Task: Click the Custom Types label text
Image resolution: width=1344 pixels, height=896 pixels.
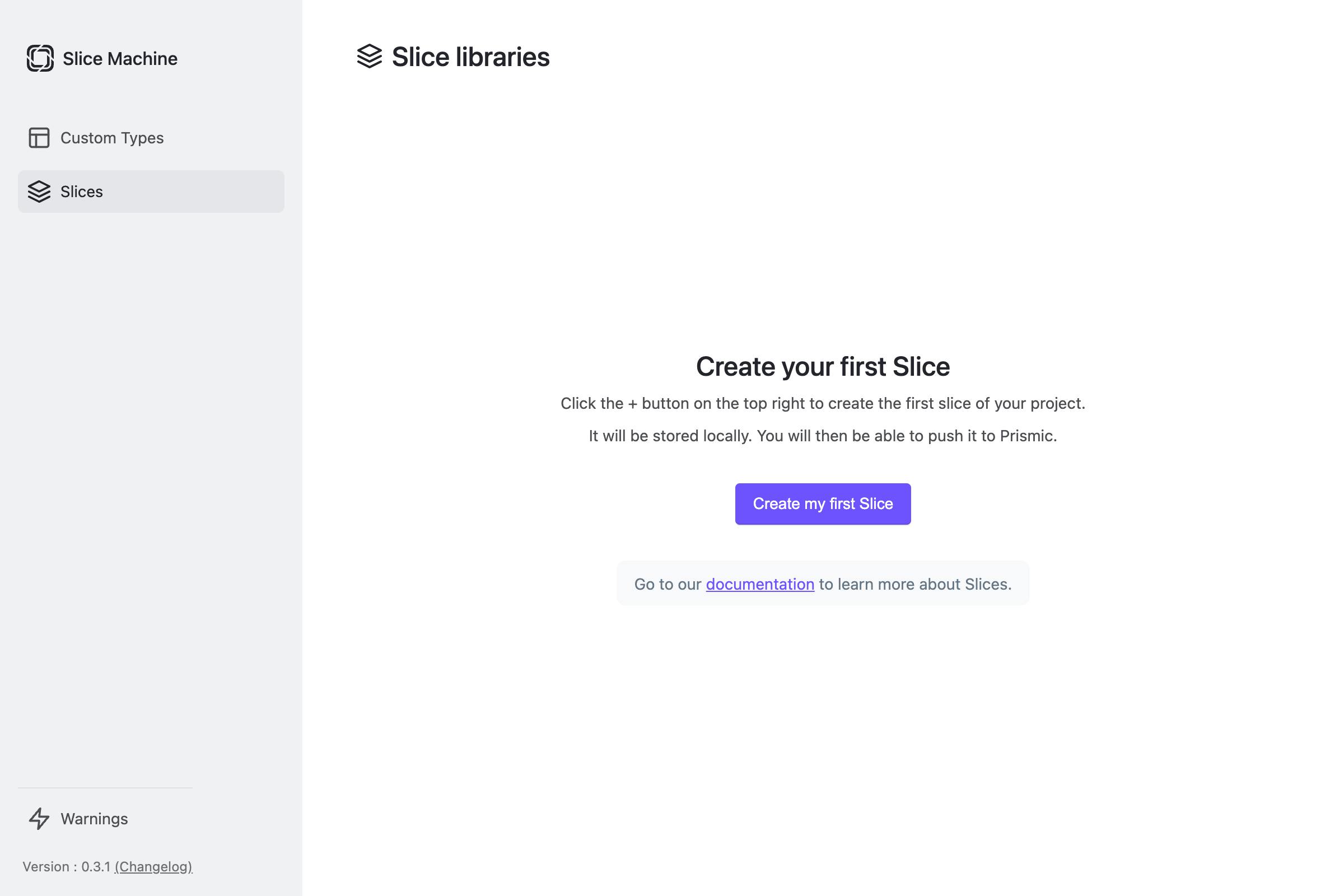Action: click(111, 138)
